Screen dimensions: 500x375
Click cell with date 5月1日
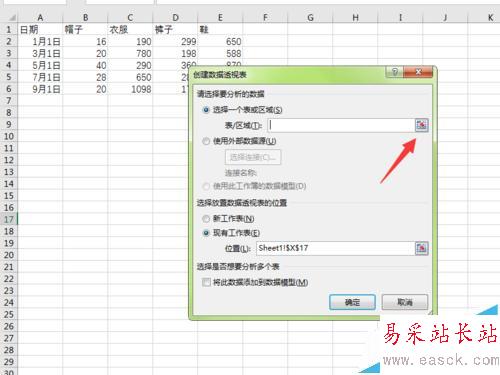[x=40, y=65]
